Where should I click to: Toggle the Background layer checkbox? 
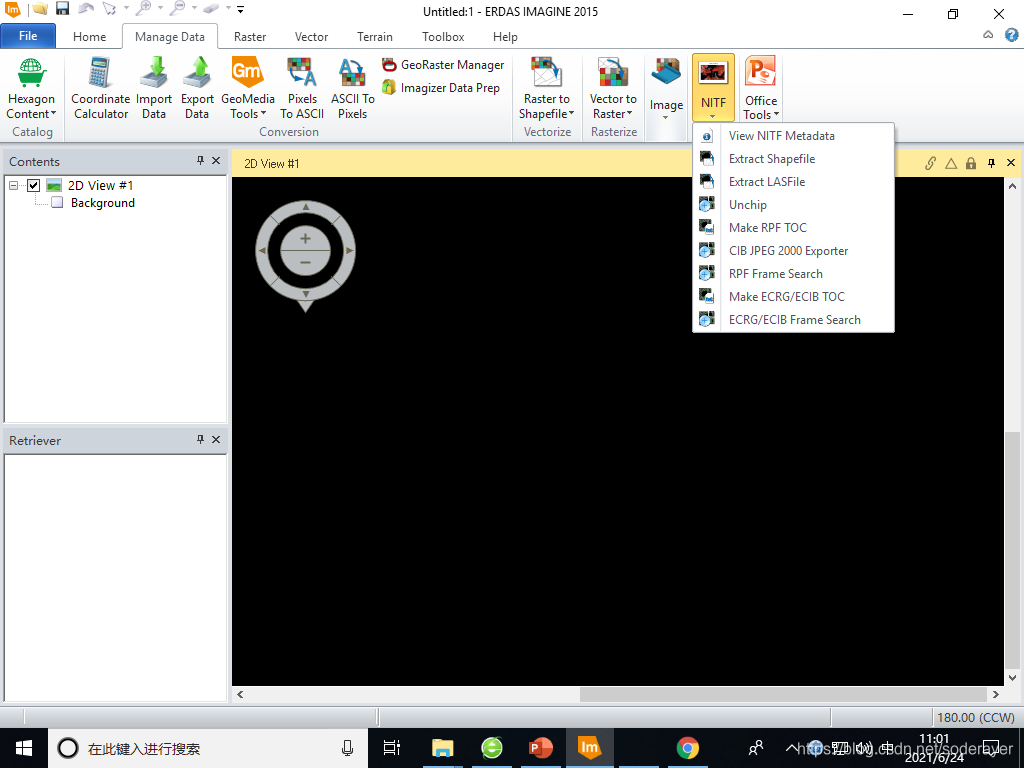coord(57,202)
